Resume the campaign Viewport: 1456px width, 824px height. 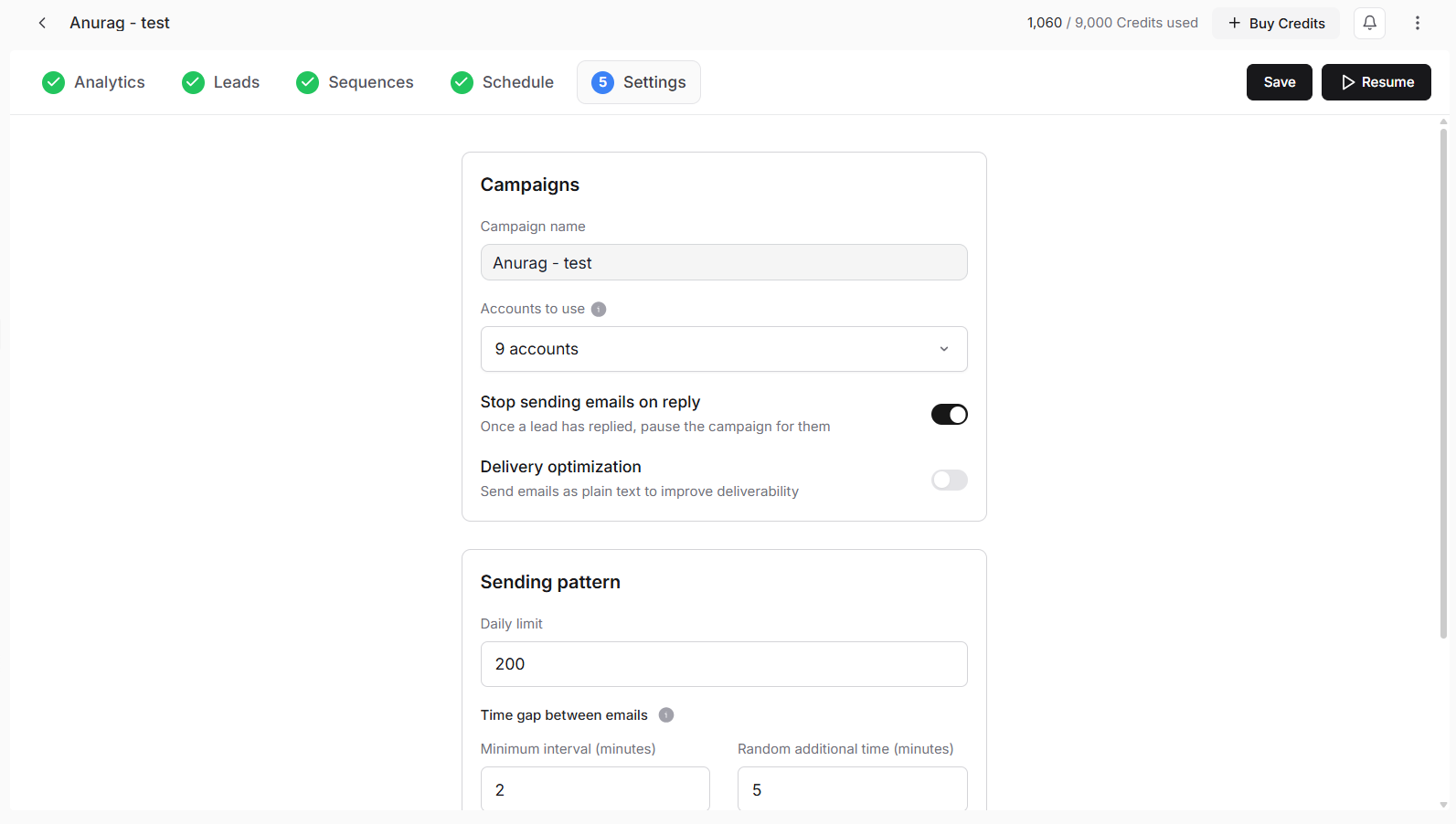(x=1376, y=82)
